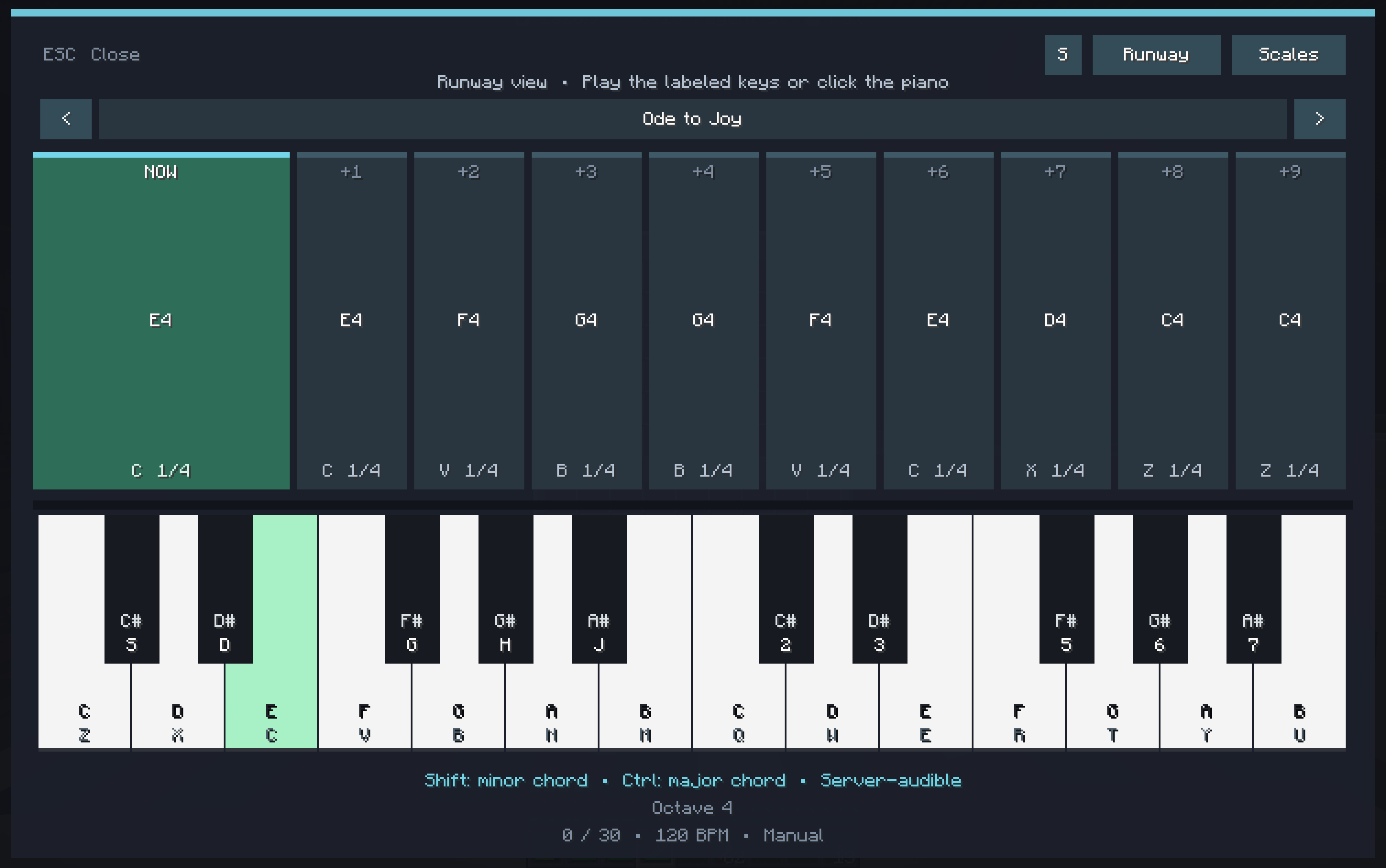Click the 'Ctrl: major chord' hint

(704, 781)
